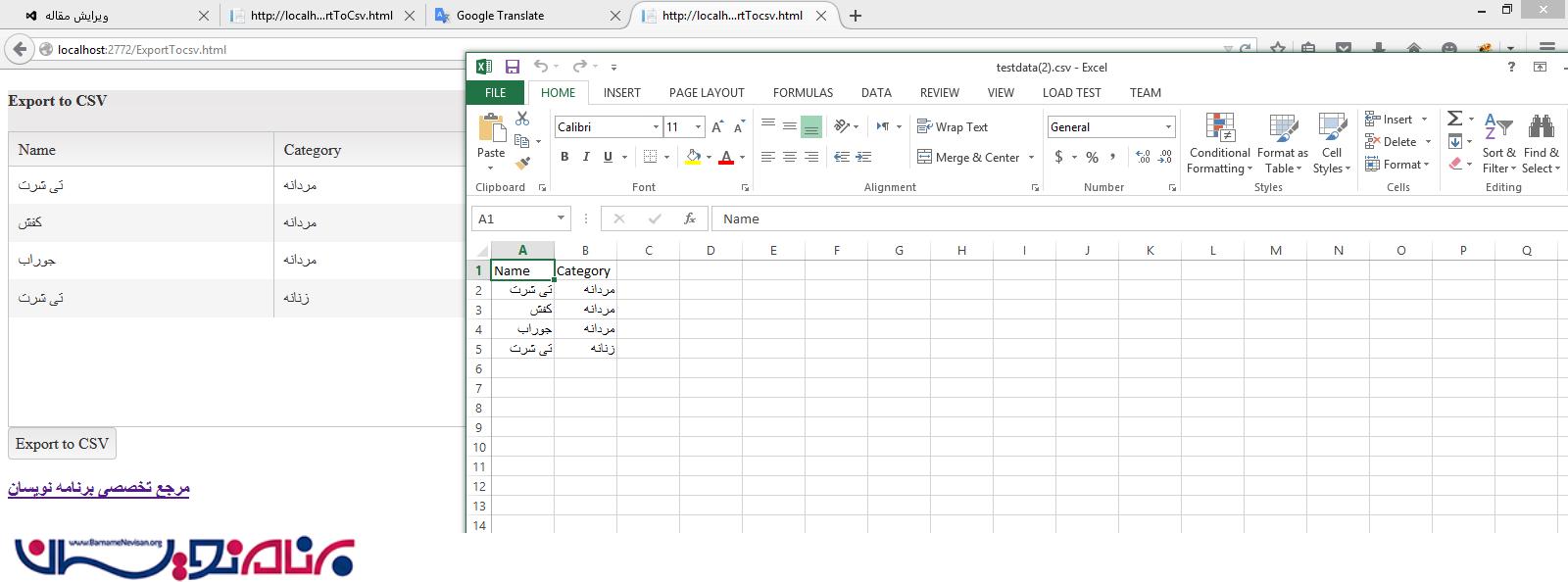Open the Name Box dropdown arrow
Screen dimensions: 1568x582
pyautogui.click(x=561, y=218)
